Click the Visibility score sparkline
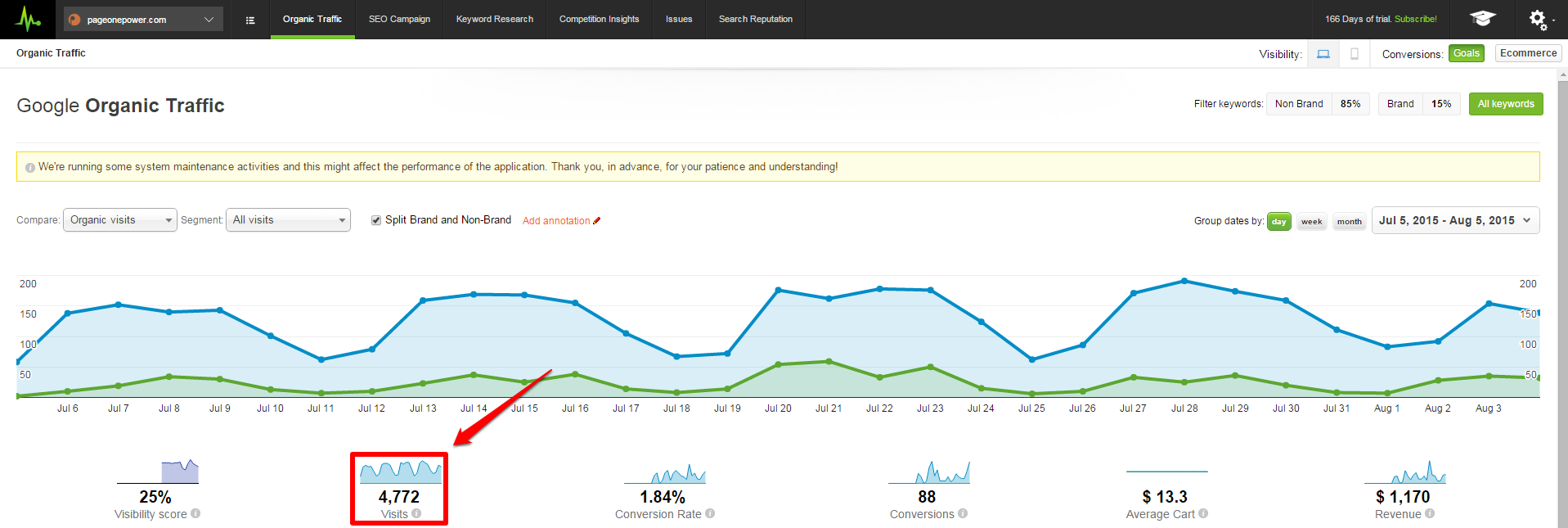The width and height of the screenshot is (1568, 528). (158, 471)
